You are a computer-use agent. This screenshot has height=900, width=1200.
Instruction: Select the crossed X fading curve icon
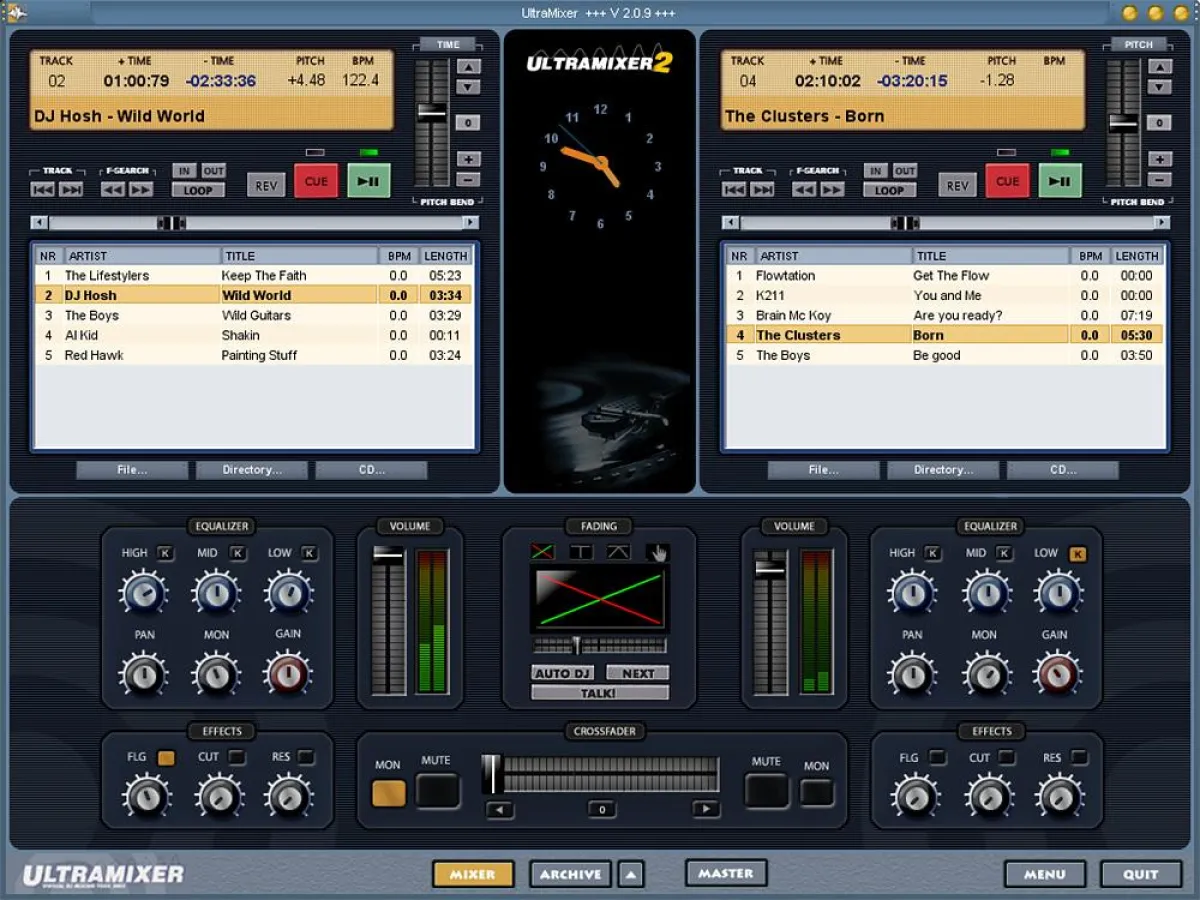point(543,552)
